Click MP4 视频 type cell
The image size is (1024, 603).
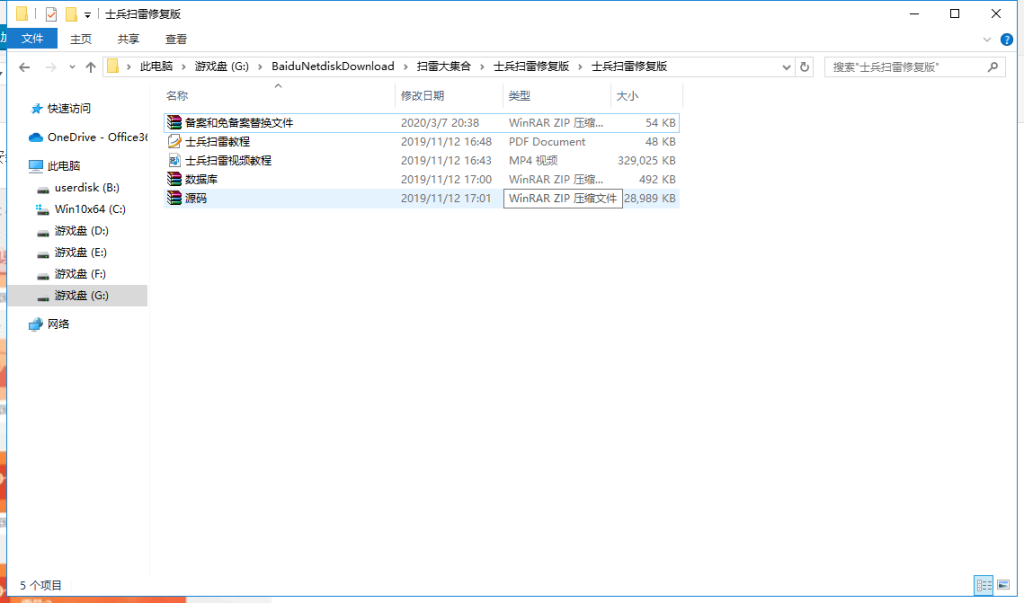point(533,161)
